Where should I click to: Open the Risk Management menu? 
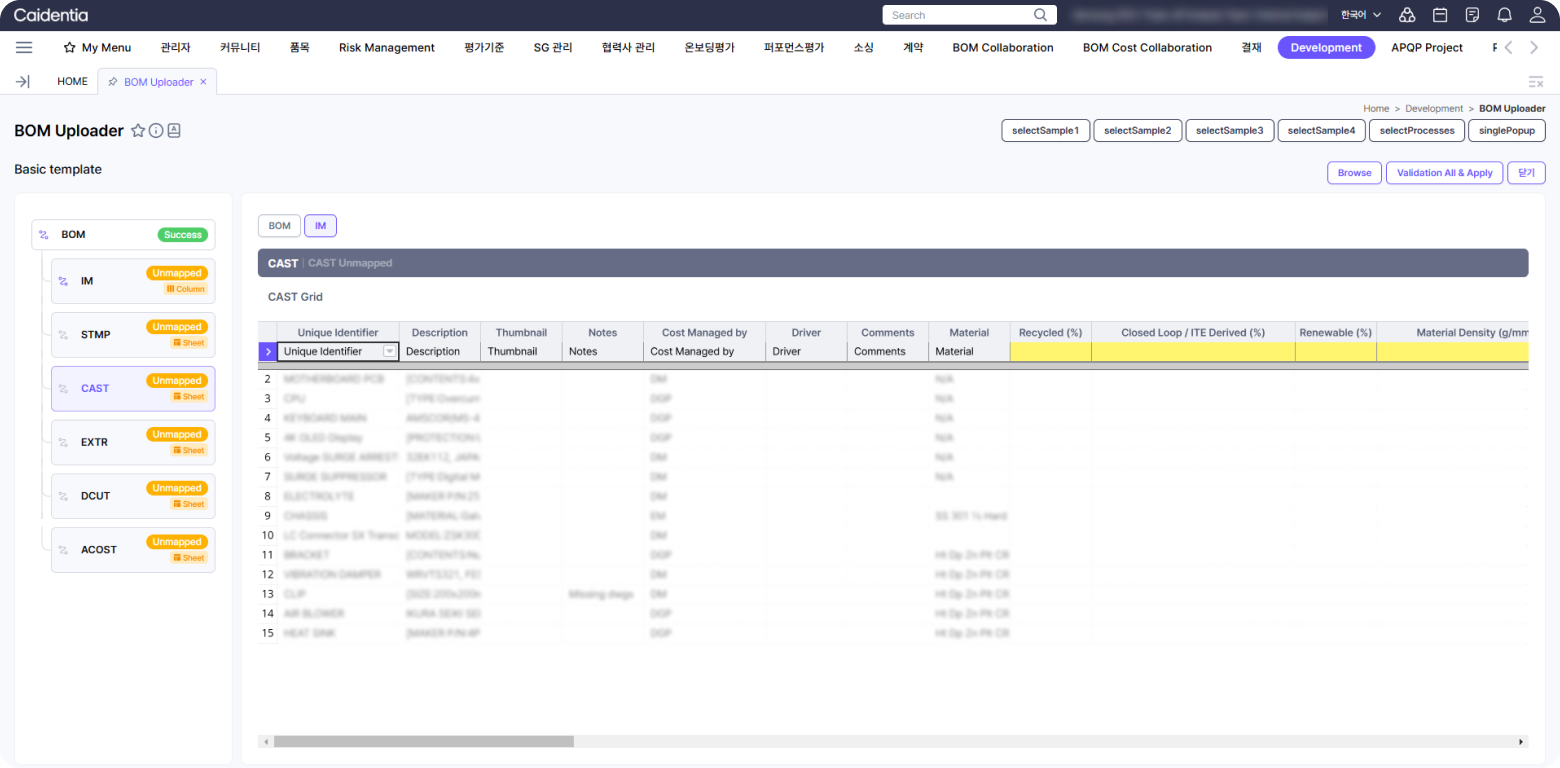point(386,47)
